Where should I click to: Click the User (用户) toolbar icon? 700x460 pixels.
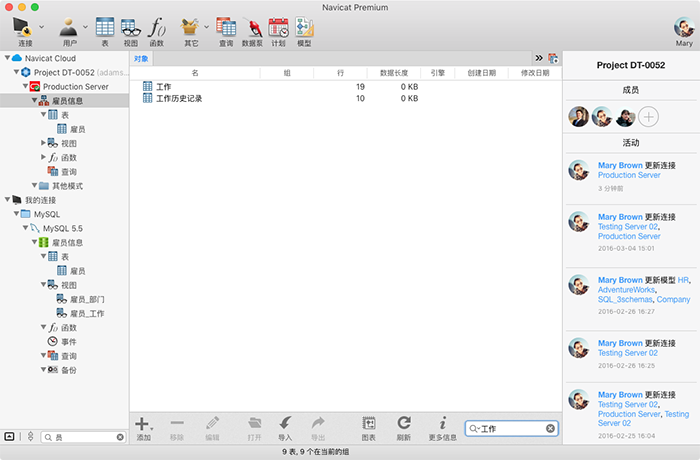pos(69,27)
